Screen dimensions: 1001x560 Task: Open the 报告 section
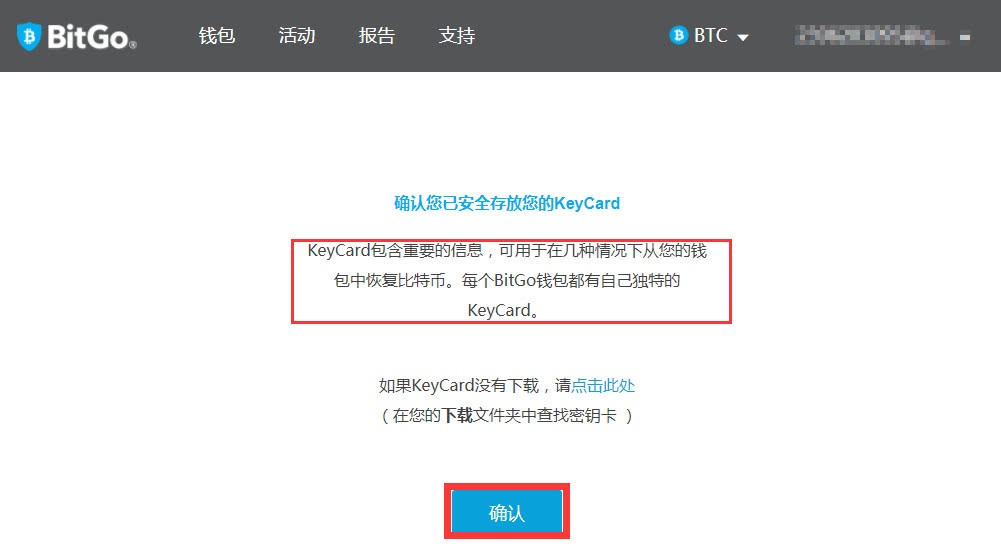tap(377, 36)
